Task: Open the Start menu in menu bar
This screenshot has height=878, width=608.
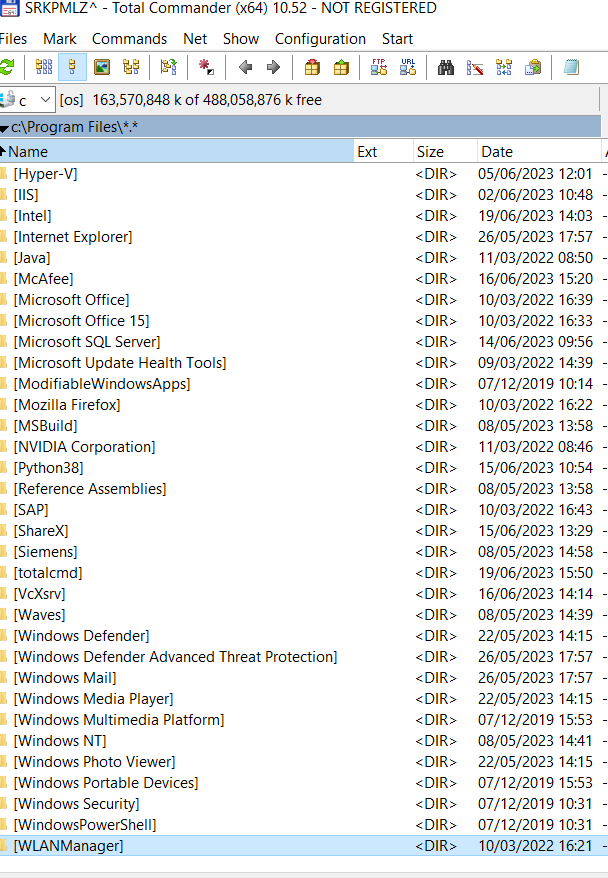Action: click(x=397, y=39)
